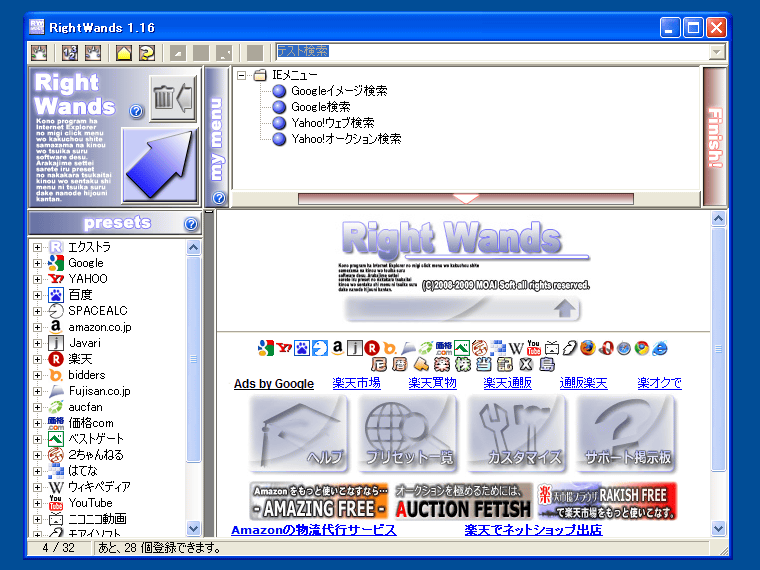This screenshot has width=760, height=570.
Task: Open the テスト検索 combo box dropdown arrow
Action: pyautogui.click(x=716, y=51)
